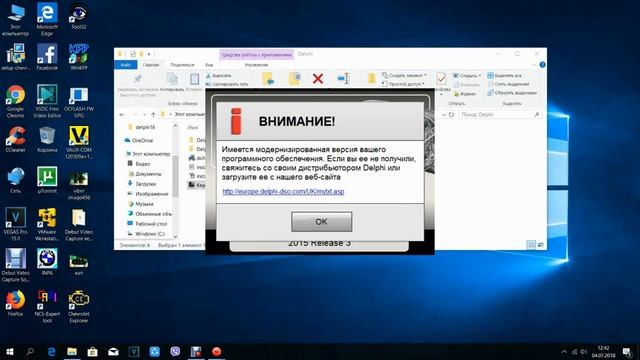Expand the Открыть dropdown in ribbon
Screen dimensions: 640x360
coord(467,76)
